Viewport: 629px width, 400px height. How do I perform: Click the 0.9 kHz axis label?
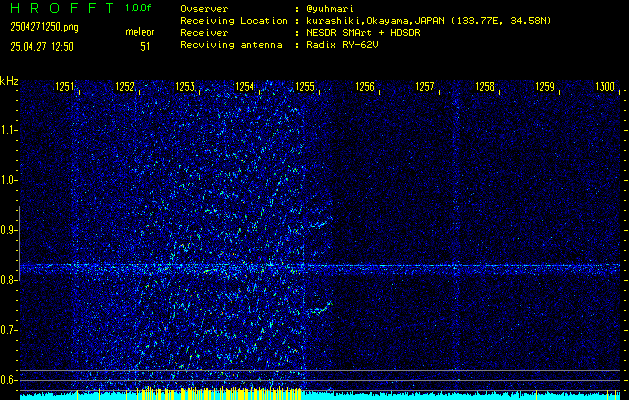coord(8,230)
